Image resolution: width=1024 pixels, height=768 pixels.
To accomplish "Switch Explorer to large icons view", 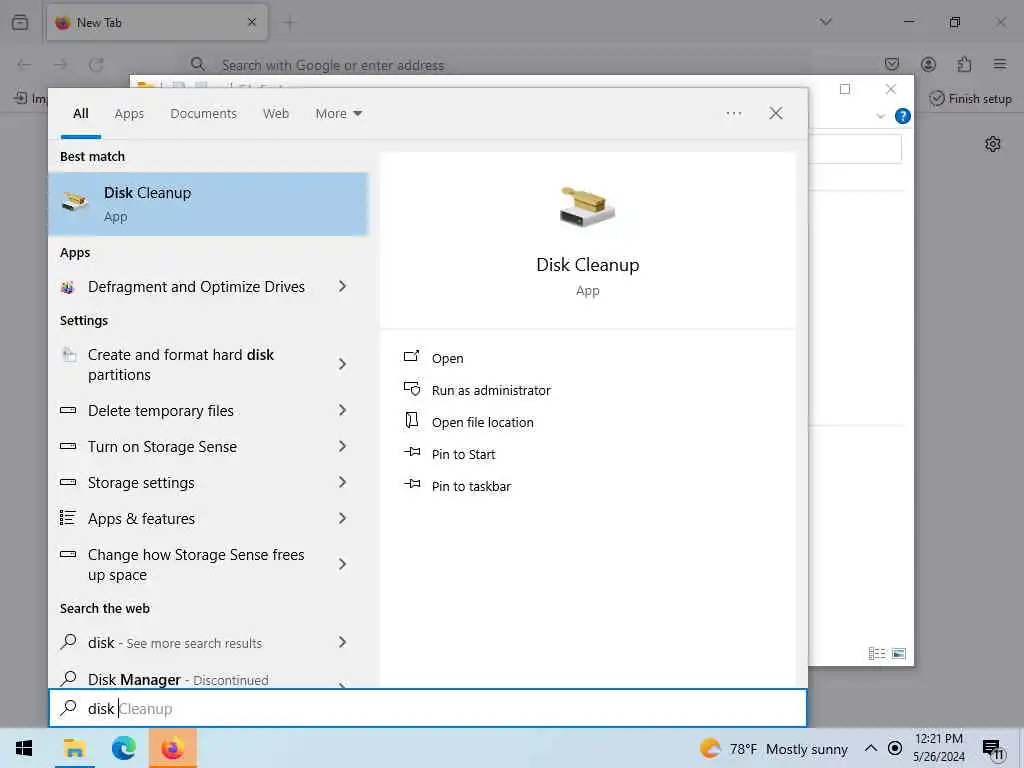I will 899,653.
